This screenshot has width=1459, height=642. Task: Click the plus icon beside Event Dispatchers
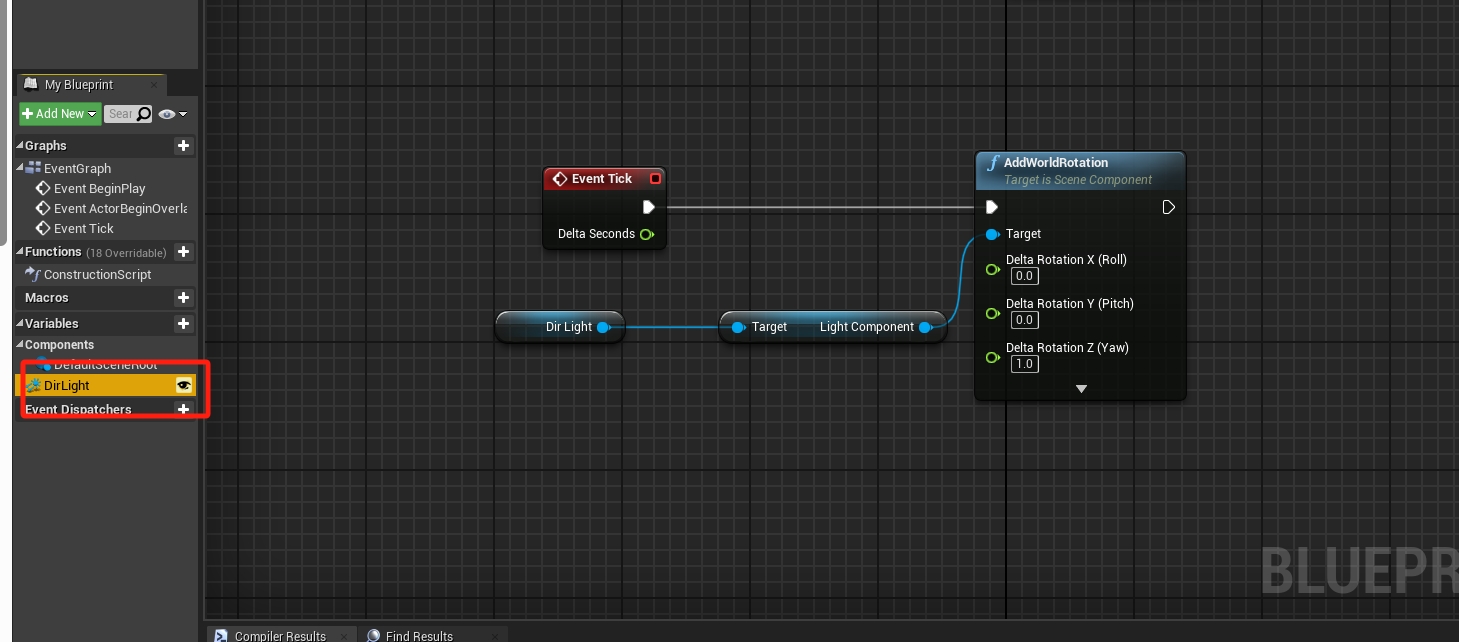click(x=183, y=409)
